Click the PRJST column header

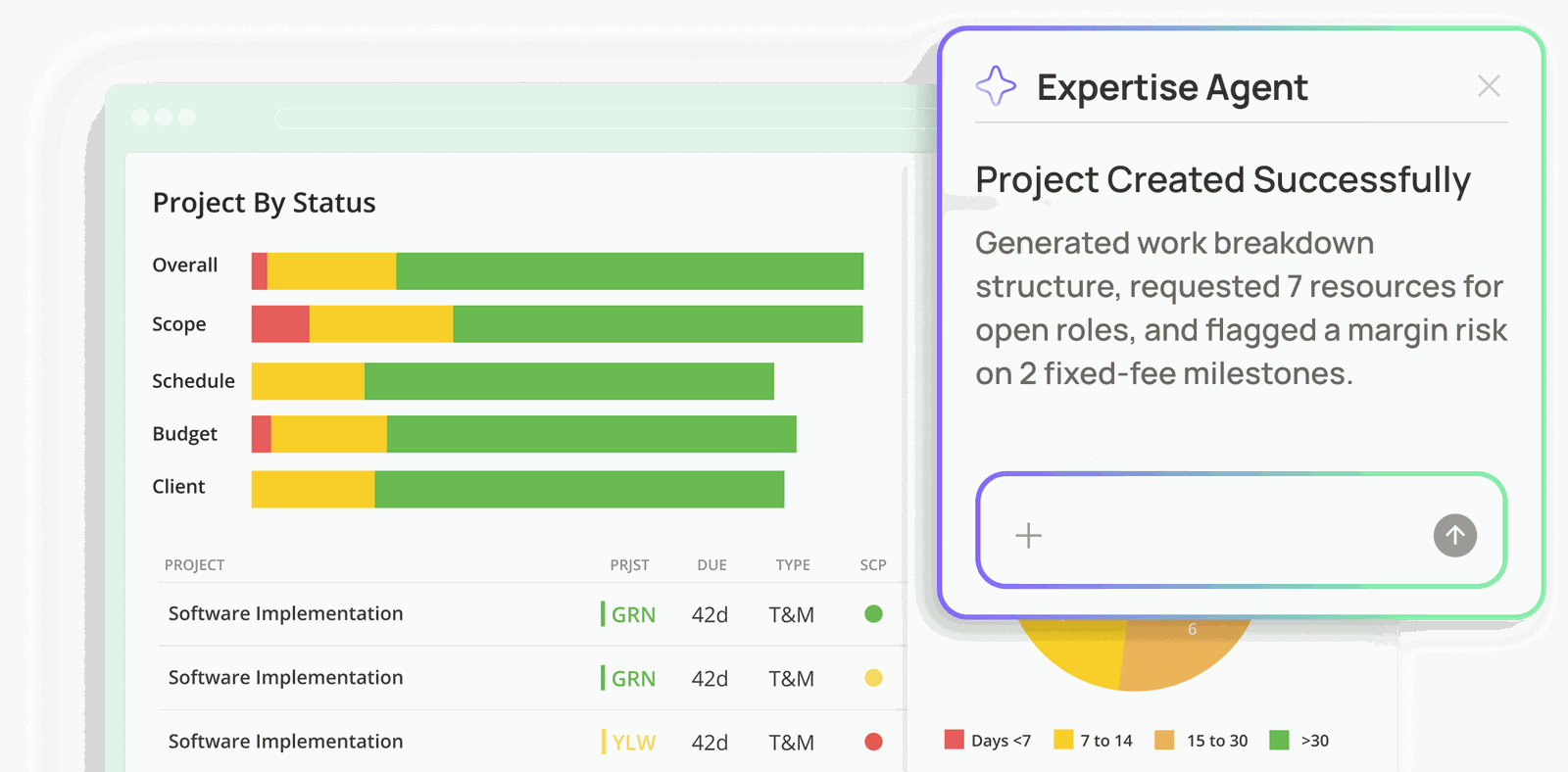(x=629, y=565)
